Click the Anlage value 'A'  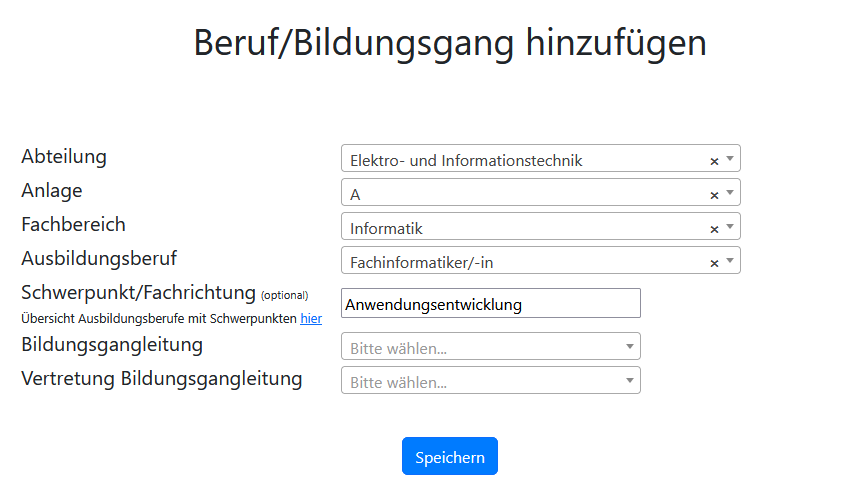coord(355,195)
